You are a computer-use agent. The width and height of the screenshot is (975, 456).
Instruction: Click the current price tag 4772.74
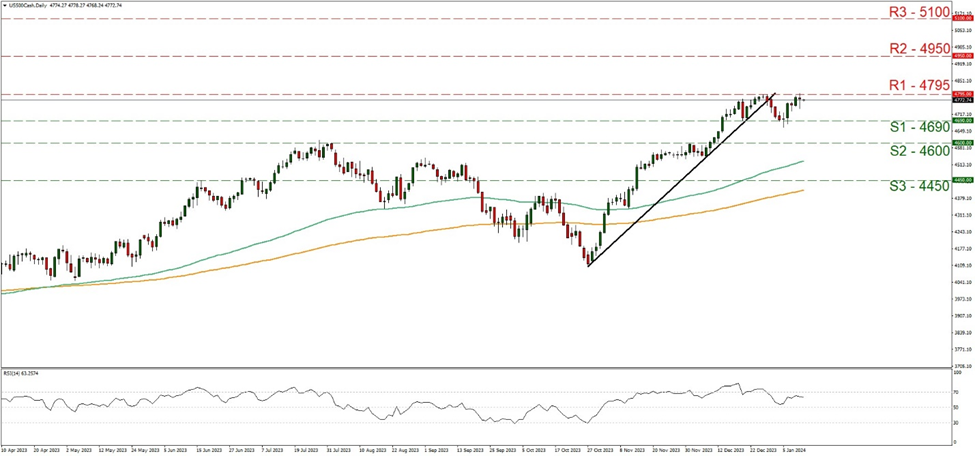[961, 100]
